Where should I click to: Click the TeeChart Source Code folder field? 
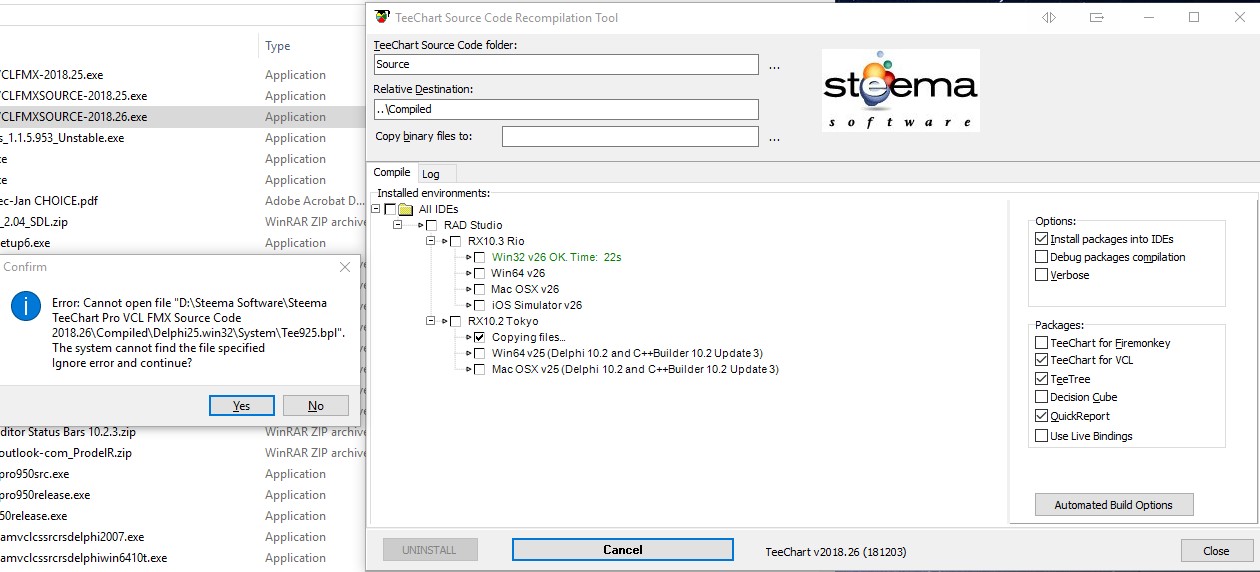(566, 64)
